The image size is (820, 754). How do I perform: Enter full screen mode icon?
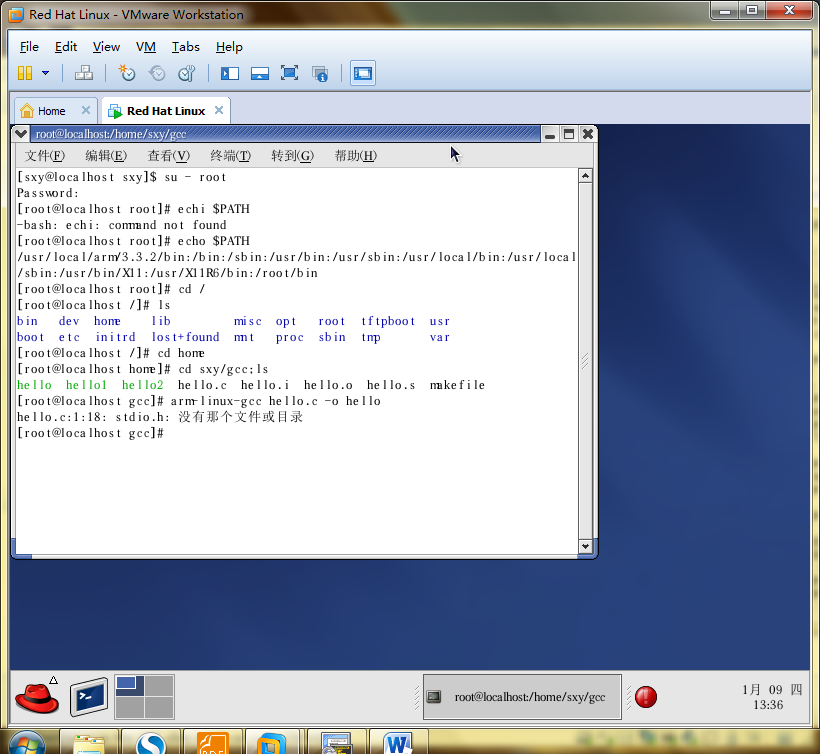point(289,73)
